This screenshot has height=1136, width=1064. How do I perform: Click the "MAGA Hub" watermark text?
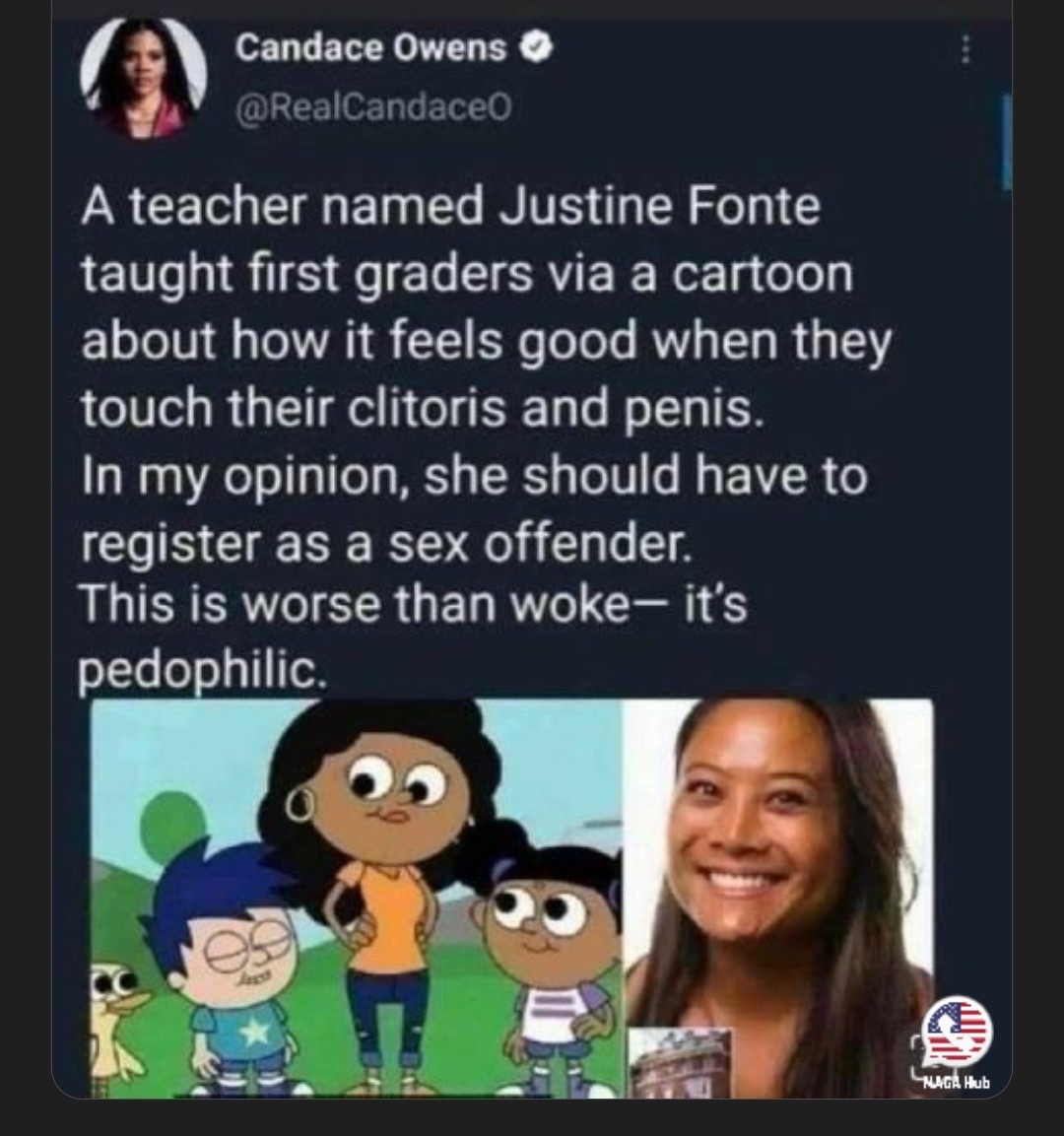[x=958, y=1083]
